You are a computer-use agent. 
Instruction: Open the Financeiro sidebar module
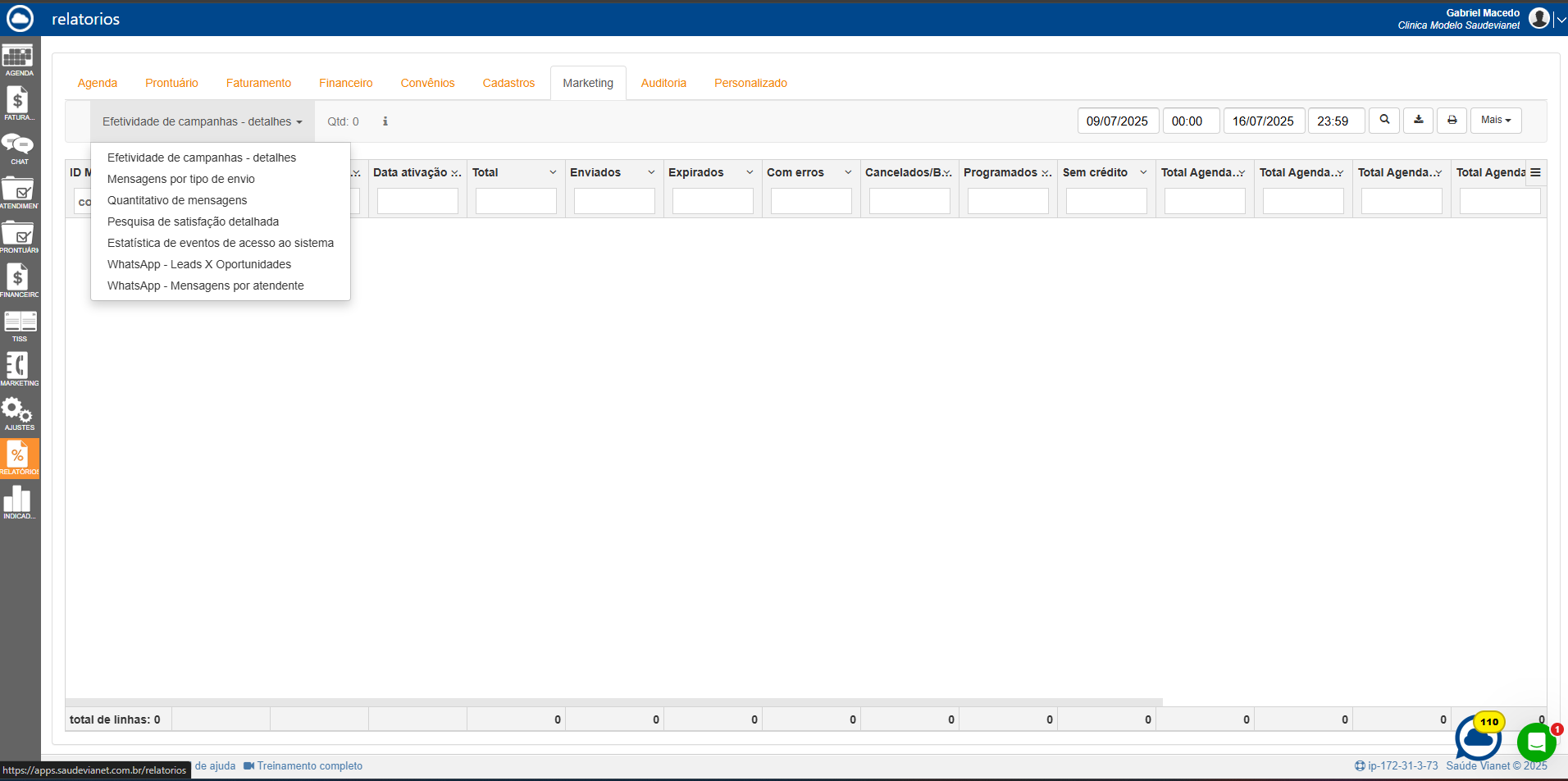(18, 281)
